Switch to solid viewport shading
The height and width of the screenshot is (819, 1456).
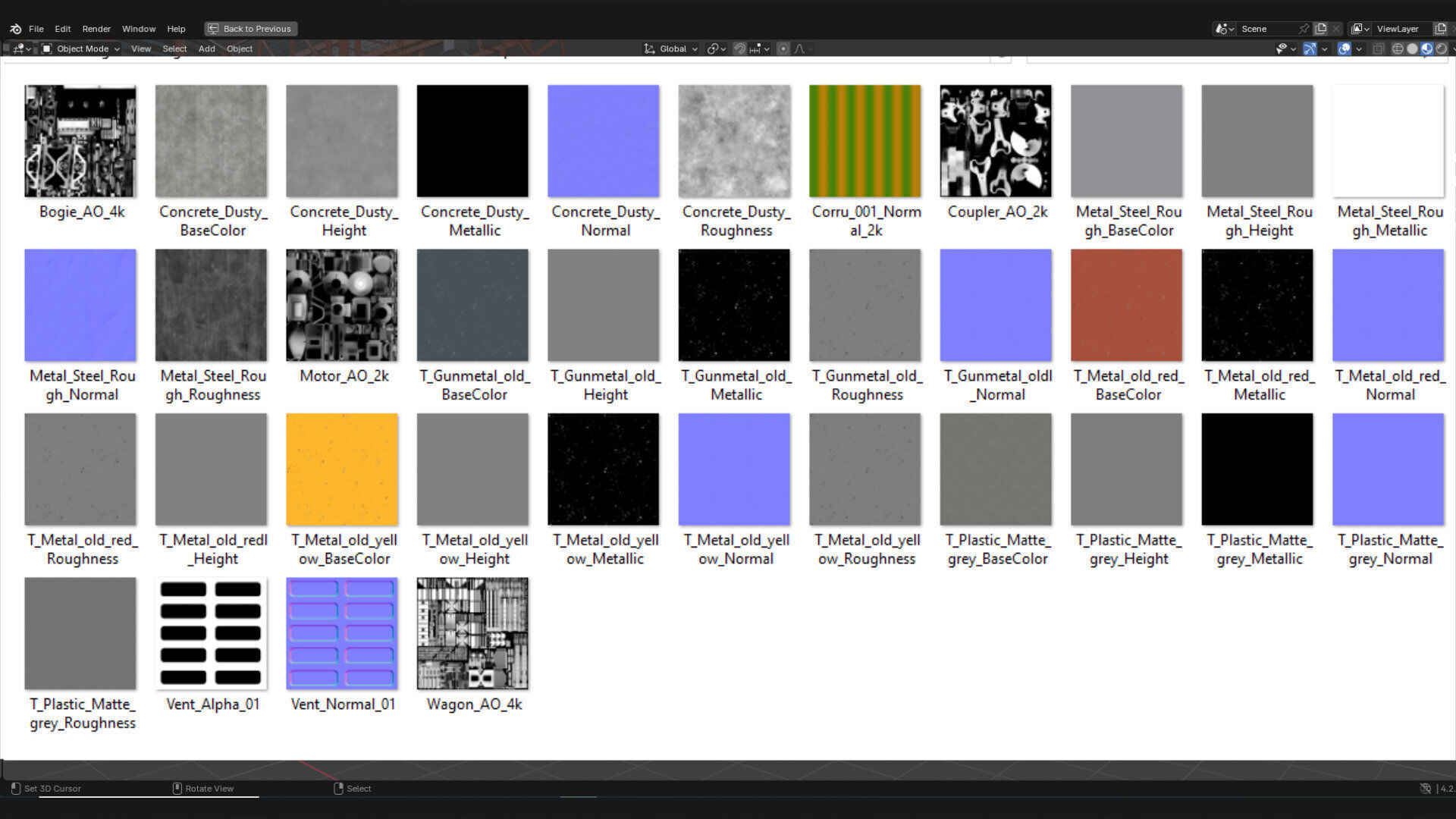click(1412, 49)
